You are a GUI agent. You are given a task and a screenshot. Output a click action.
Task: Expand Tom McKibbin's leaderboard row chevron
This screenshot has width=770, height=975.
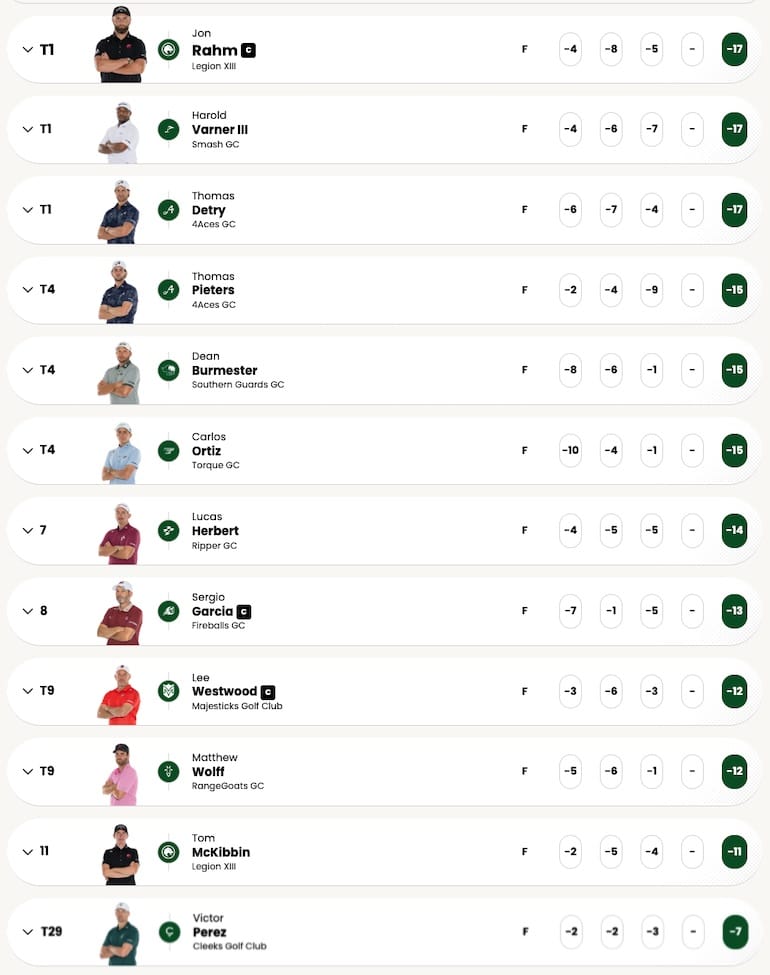[27, 852]
